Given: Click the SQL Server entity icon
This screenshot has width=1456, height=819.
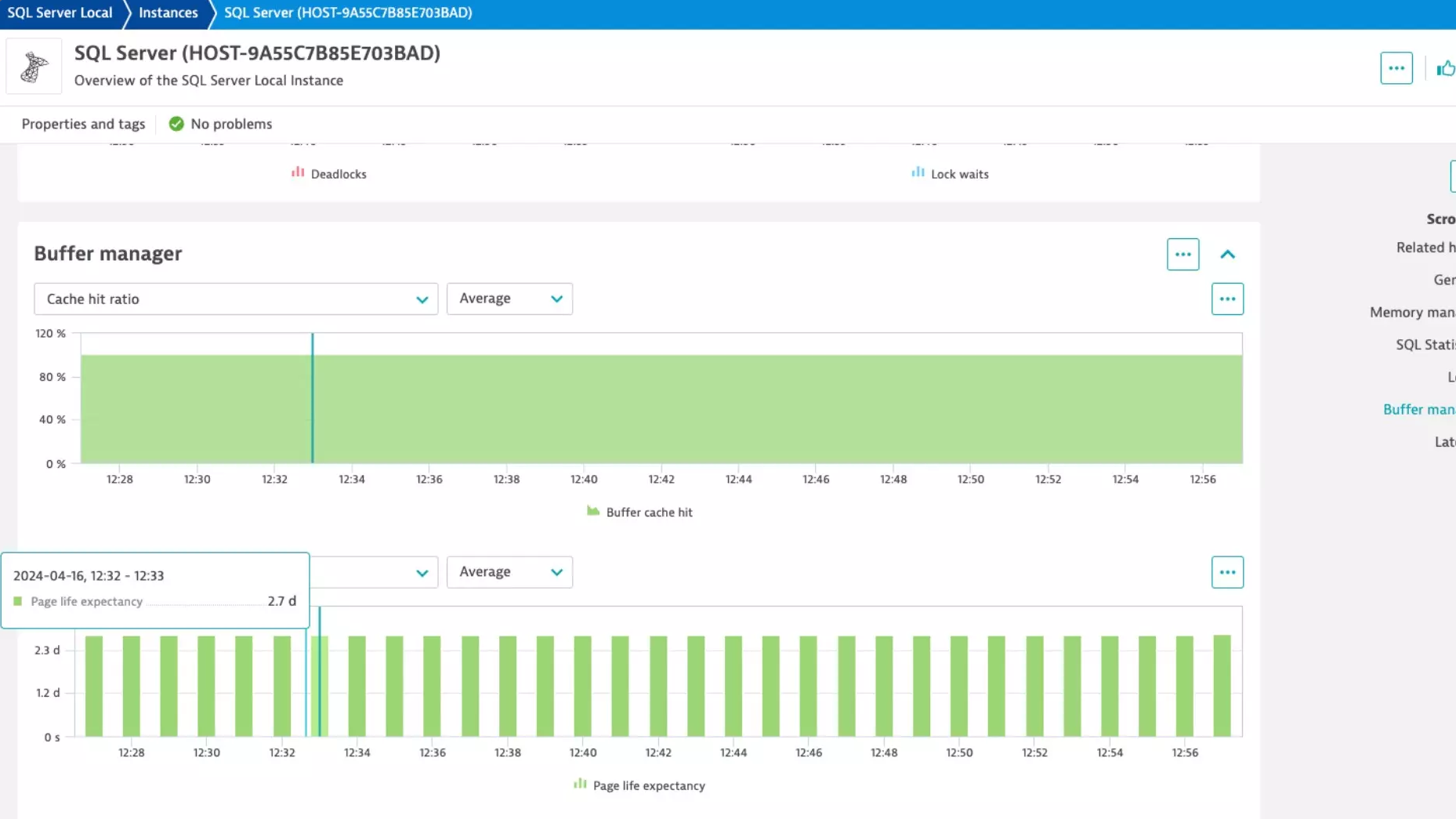Looking at the screenshot, I should click(x=34, y=67).
